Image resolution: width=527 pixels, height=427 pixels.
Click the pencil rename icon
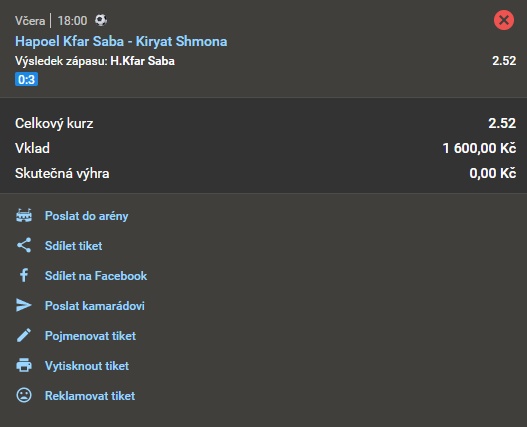[24, 335]
